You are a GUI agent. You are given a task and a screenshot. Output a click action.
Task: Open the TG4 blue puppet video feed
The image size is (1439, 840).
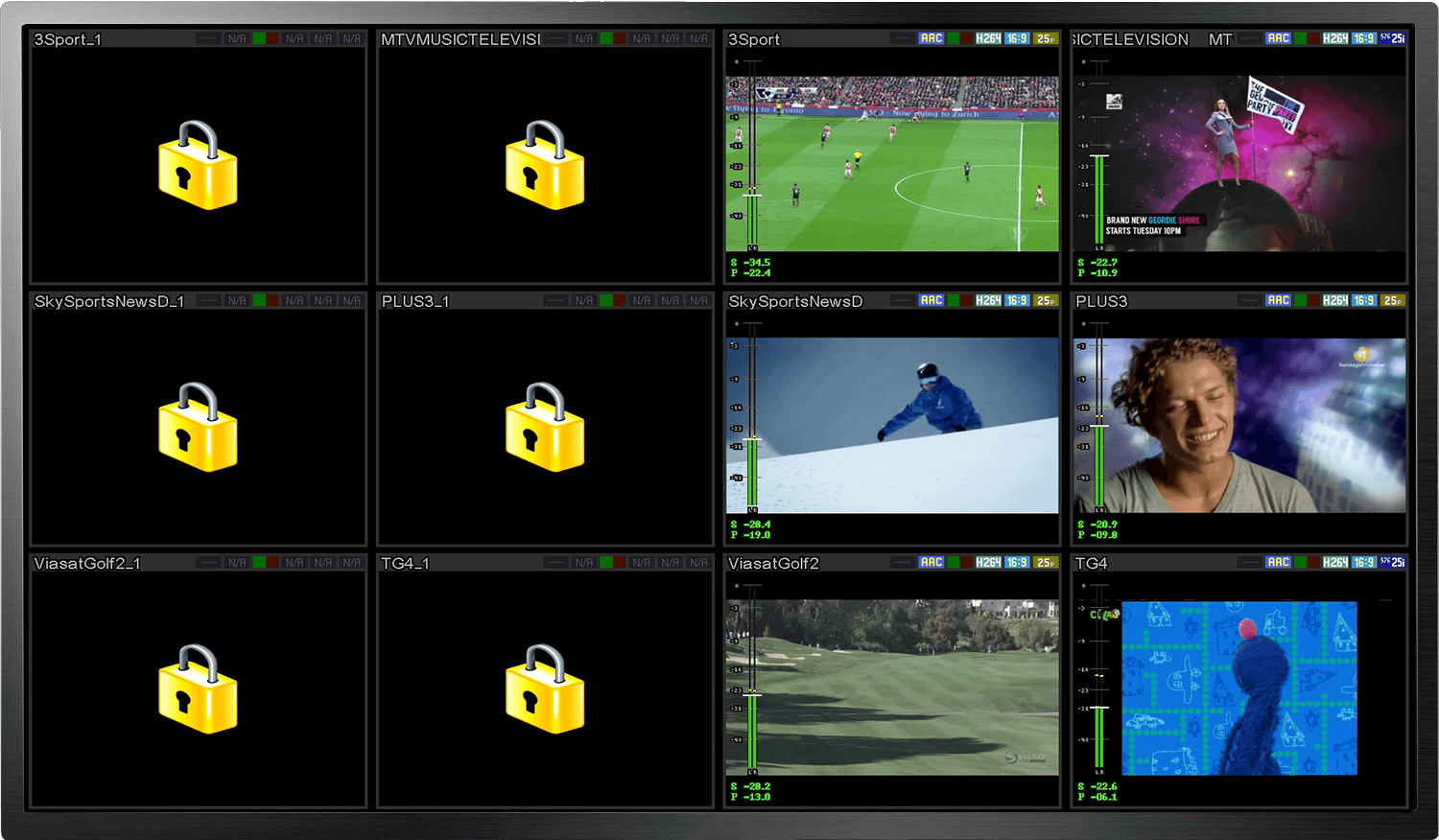tap(1239, 688)
